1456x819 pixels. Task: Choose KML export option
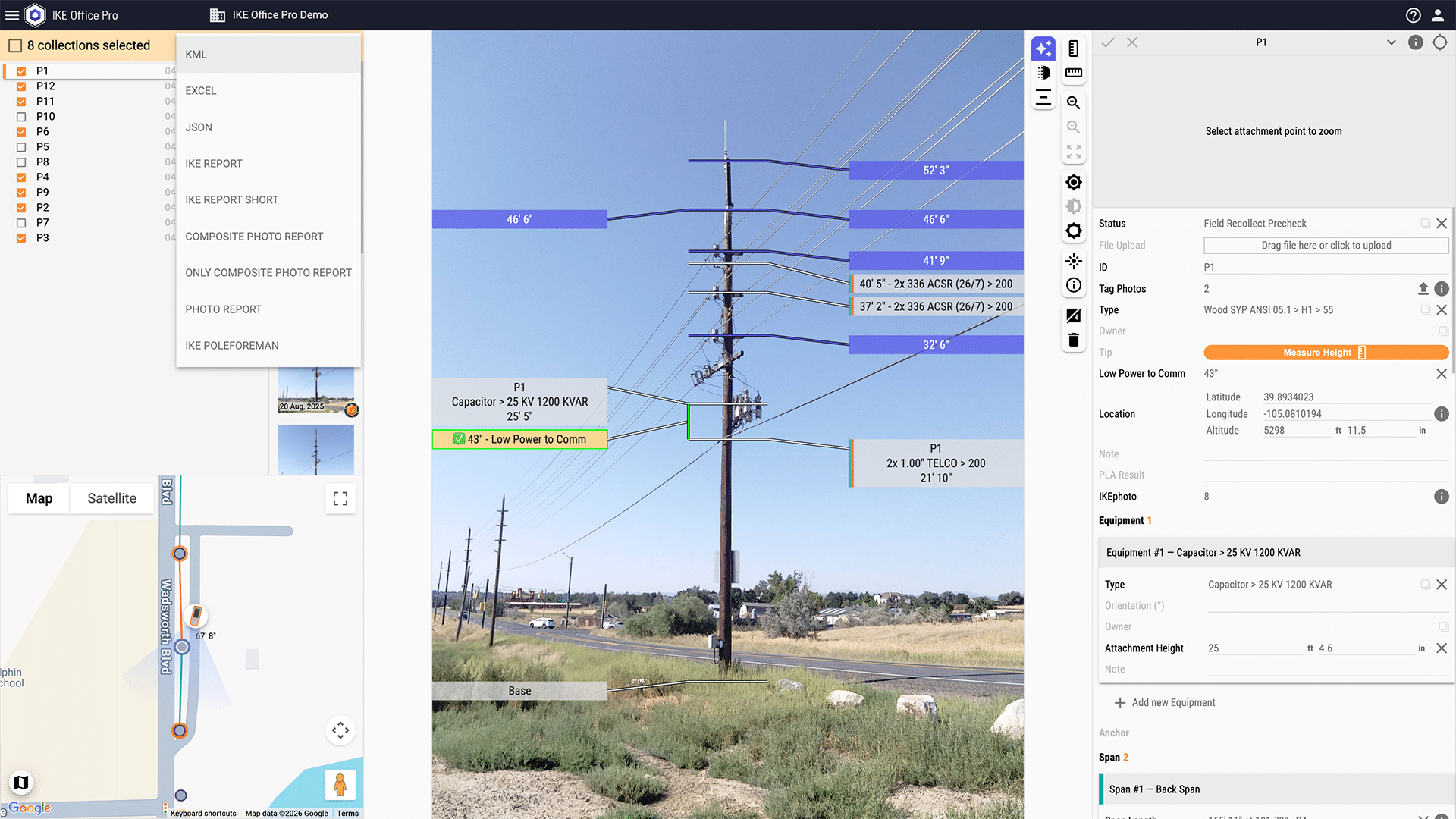point(268,55)
